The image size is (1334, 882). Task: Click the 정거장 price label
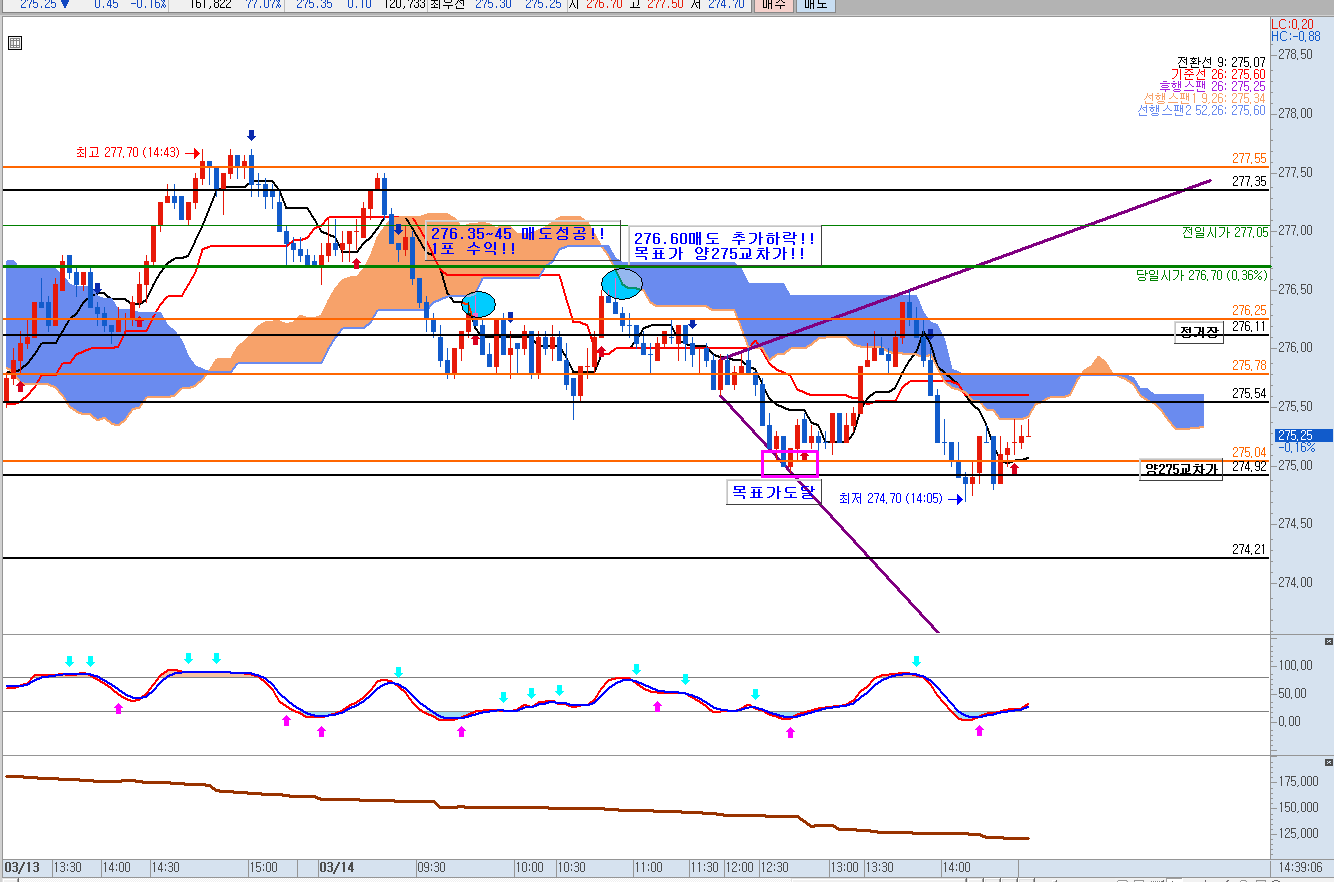(1199, 332)
